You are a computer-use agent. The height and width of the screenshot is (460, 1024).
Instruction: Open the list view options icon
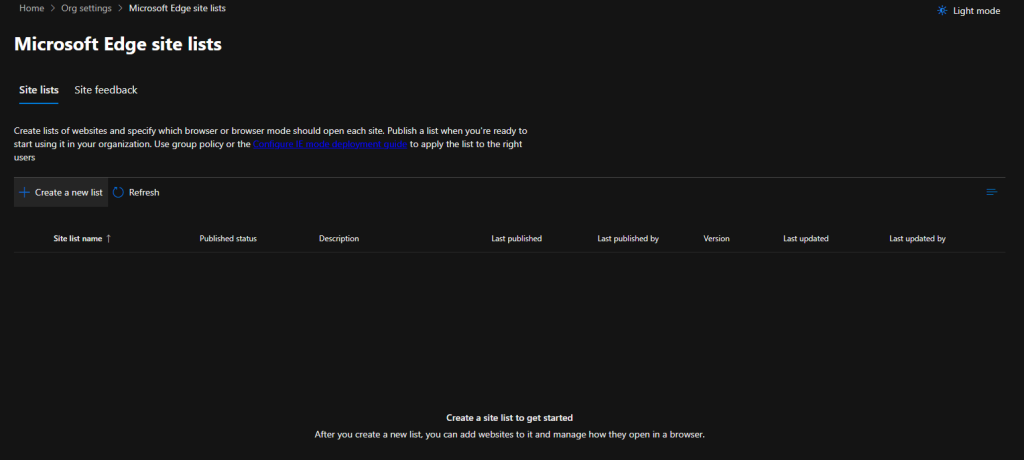[x=991, y=192]
